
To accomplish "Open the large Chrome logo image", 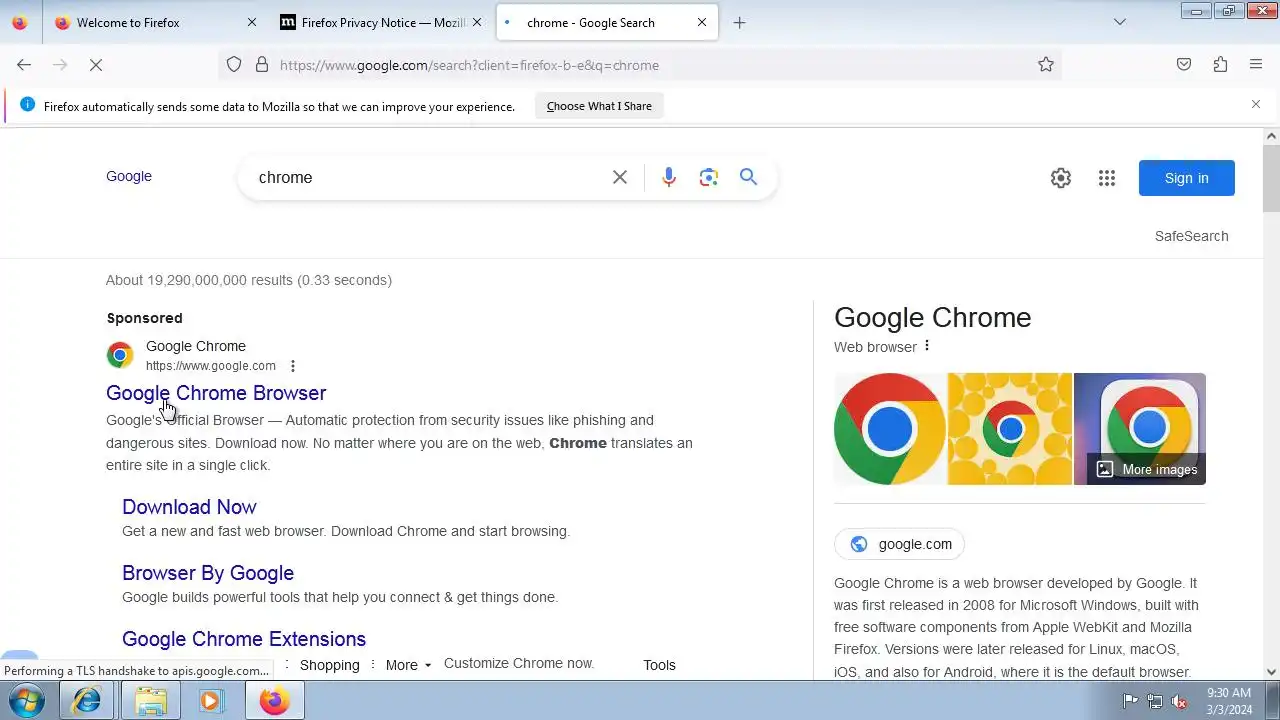I will click(x=890, y=429).
